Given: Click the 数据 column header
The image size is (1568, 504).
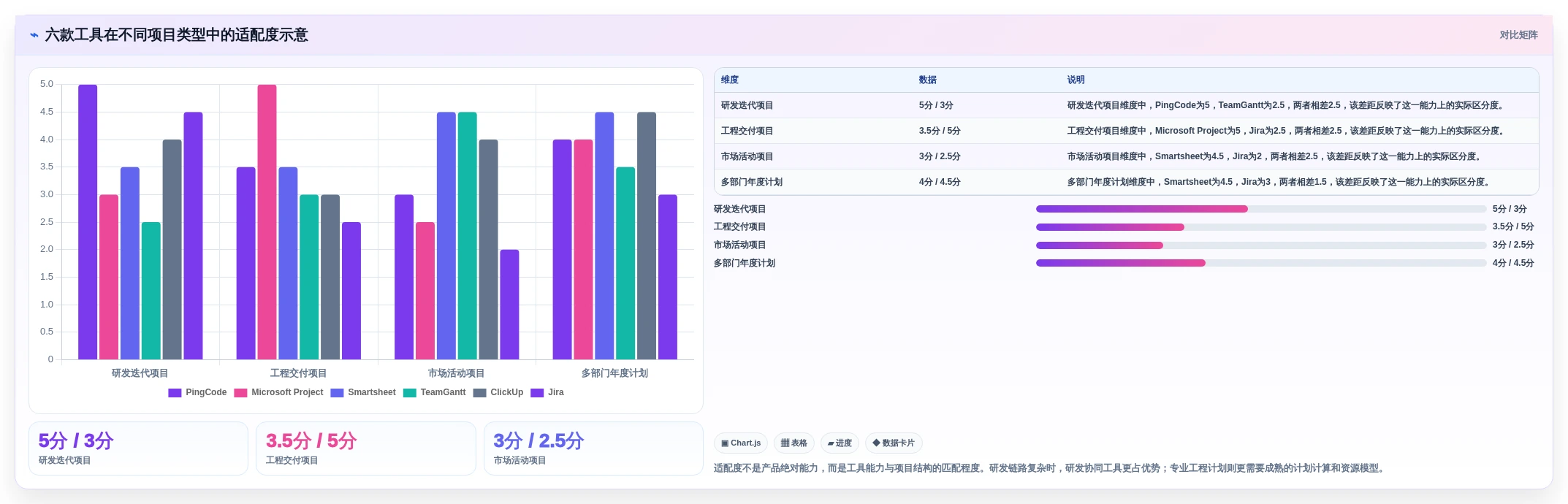Looking at the screenshot, I should pyautogui.click(x=928, y=80).
